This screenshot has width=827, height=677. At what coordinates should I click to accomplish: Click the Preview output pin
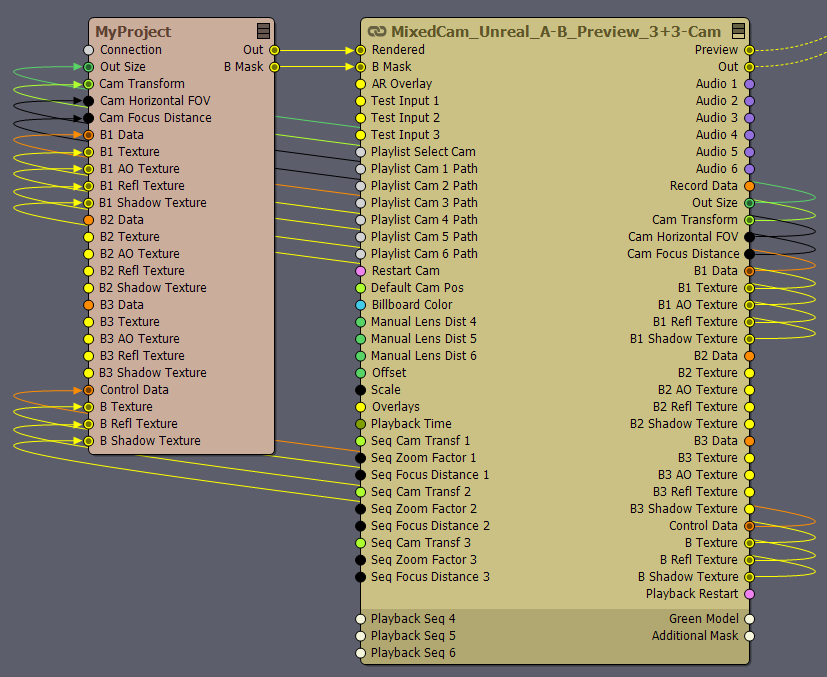pyautogui.click(x=749, y=50)
